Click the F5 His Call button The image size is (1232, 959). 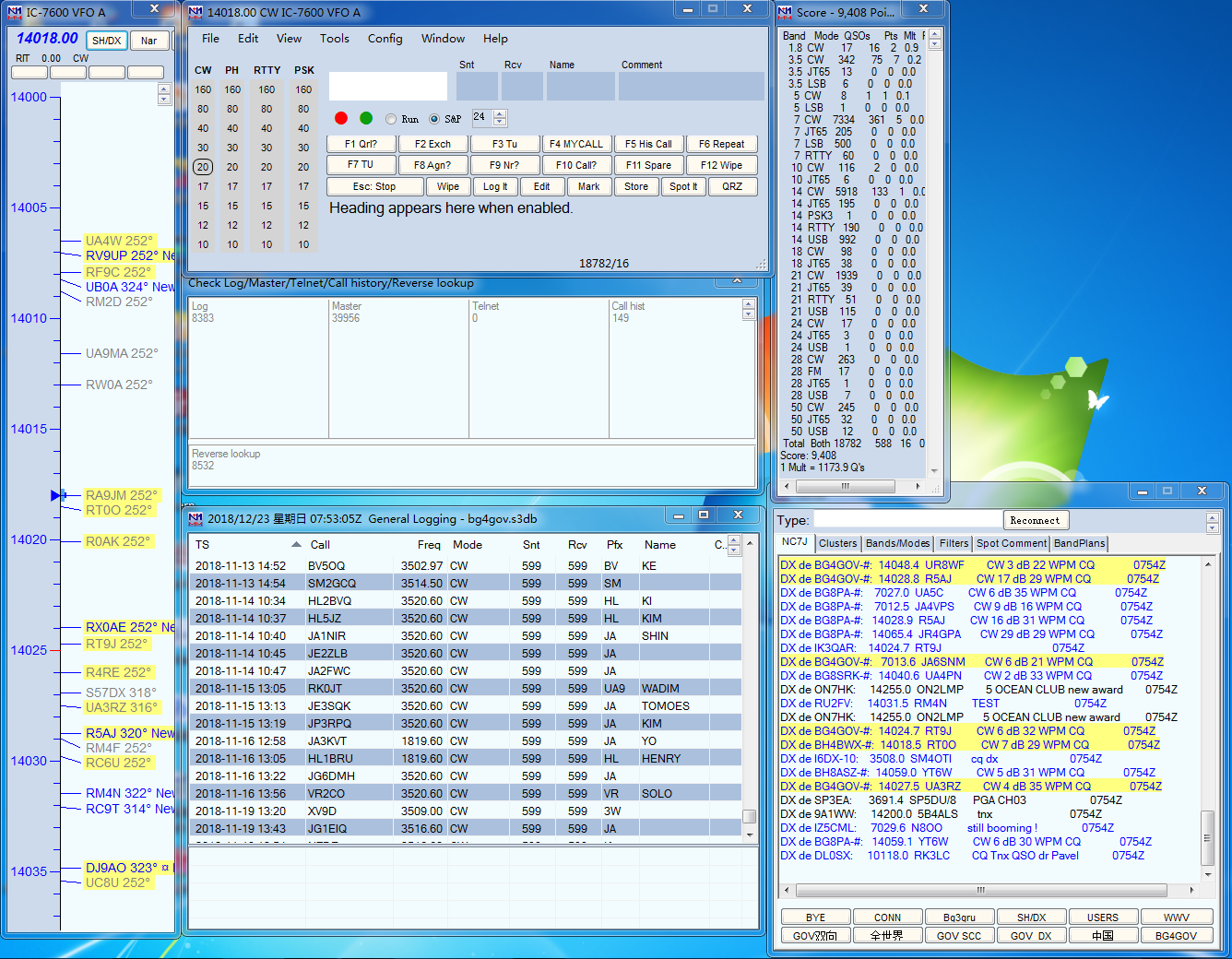648,144
